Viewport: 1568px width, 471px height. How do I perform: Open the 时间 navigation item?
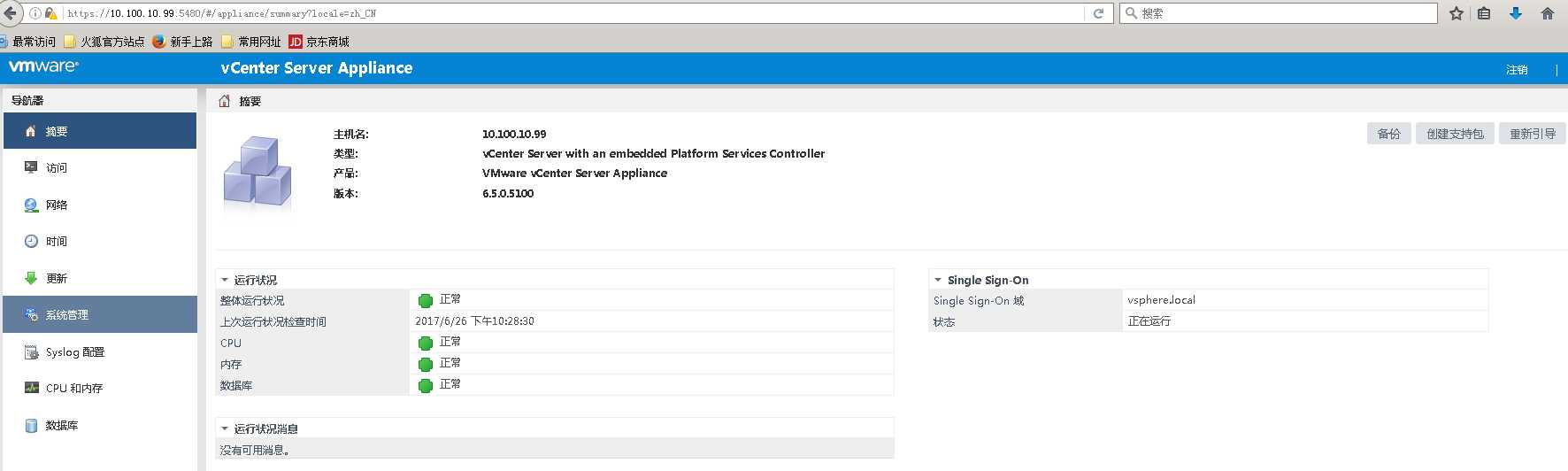click(100, 241)
